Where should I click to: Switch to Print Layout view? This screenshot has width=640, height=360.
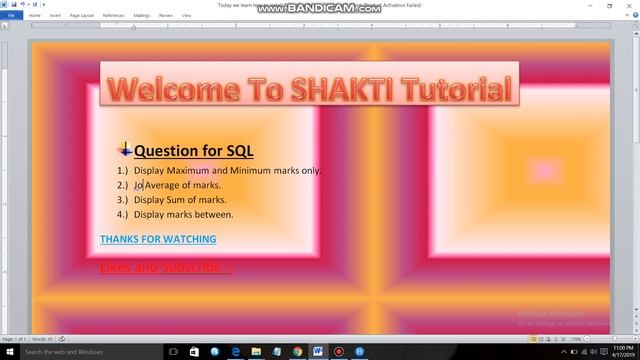click(533, 339)
